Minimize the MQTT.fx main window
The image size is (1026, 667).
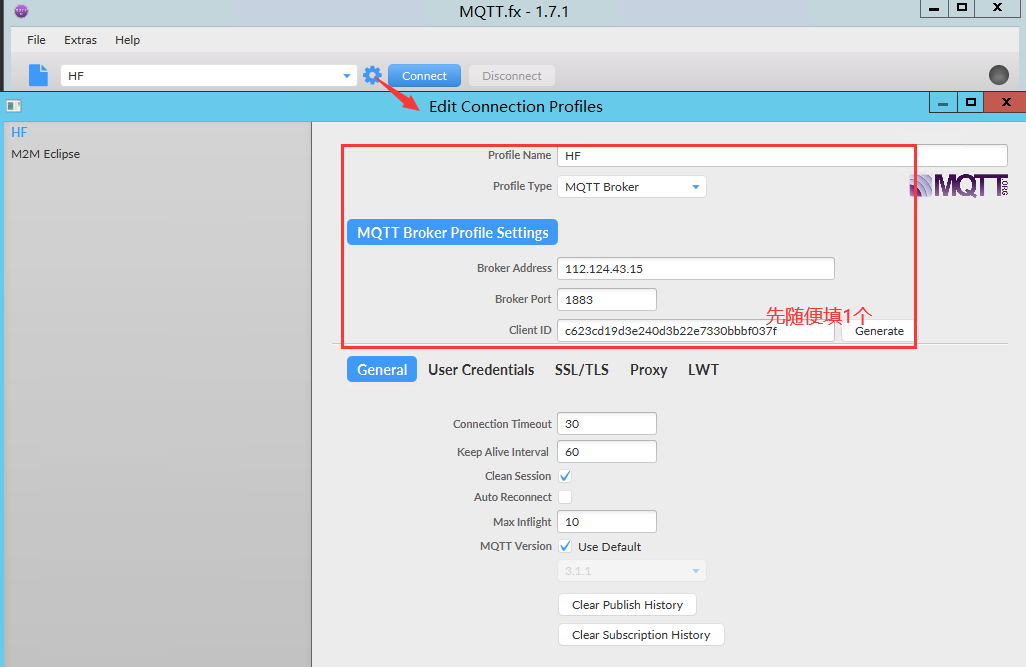(x=934, y=8)
